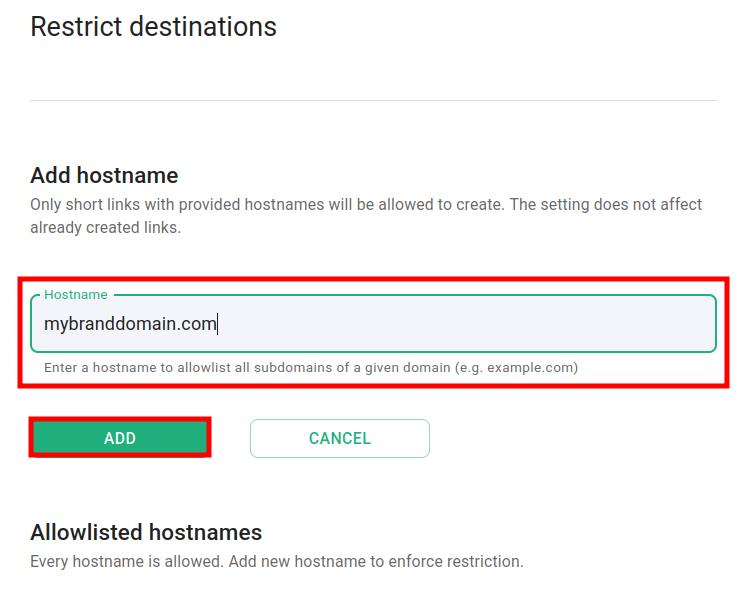Click the example.com text in the hint
745x597 pixels.
(x=534, y=368)
